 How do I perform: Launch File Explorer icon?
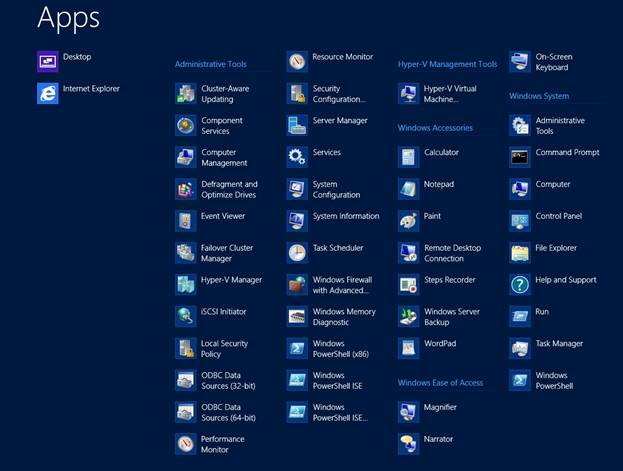pyautogui.click(x=520, y=253)
